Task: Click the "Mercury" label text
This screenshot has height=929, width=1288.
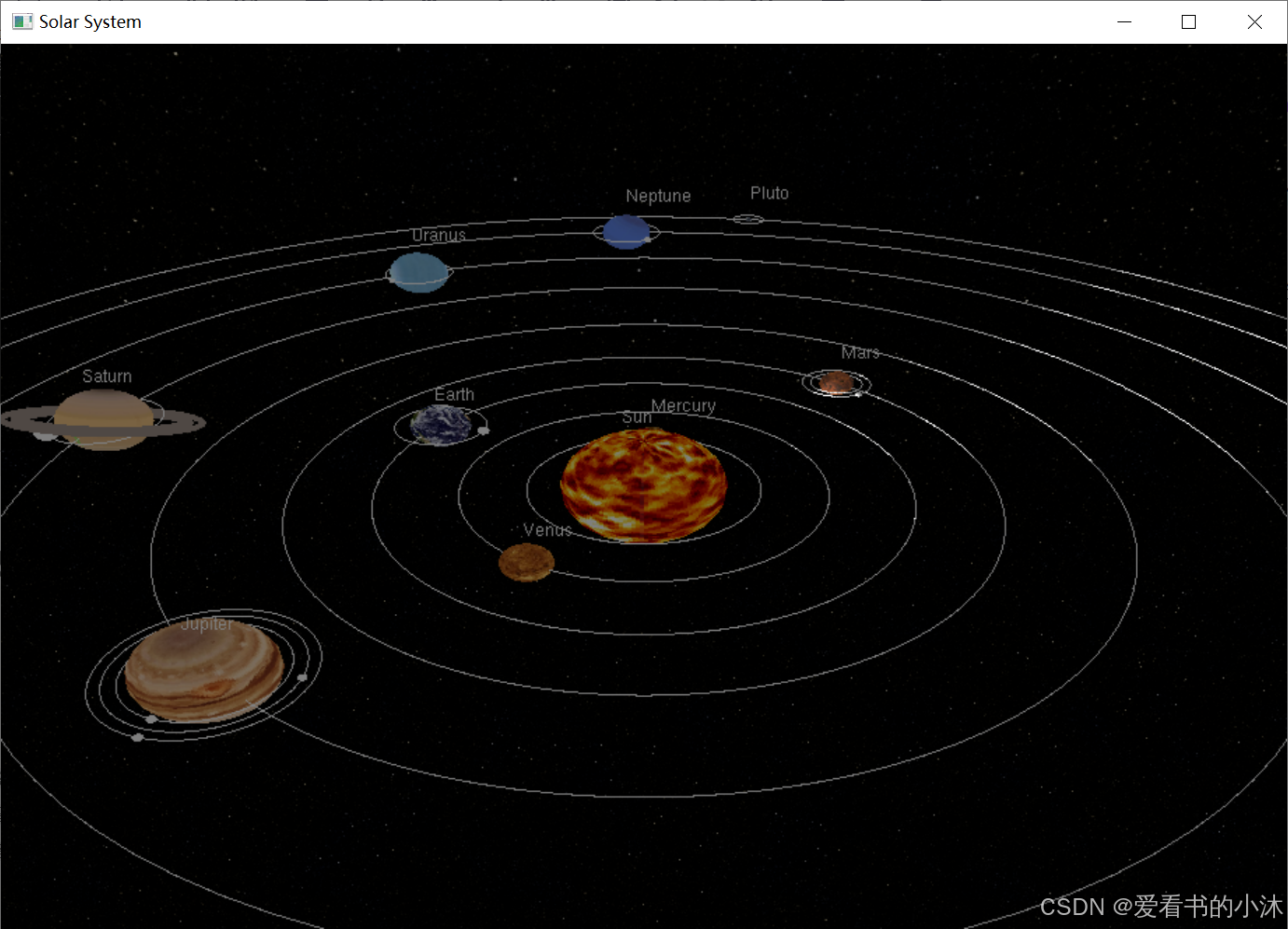Action: [x=683, y=406]
